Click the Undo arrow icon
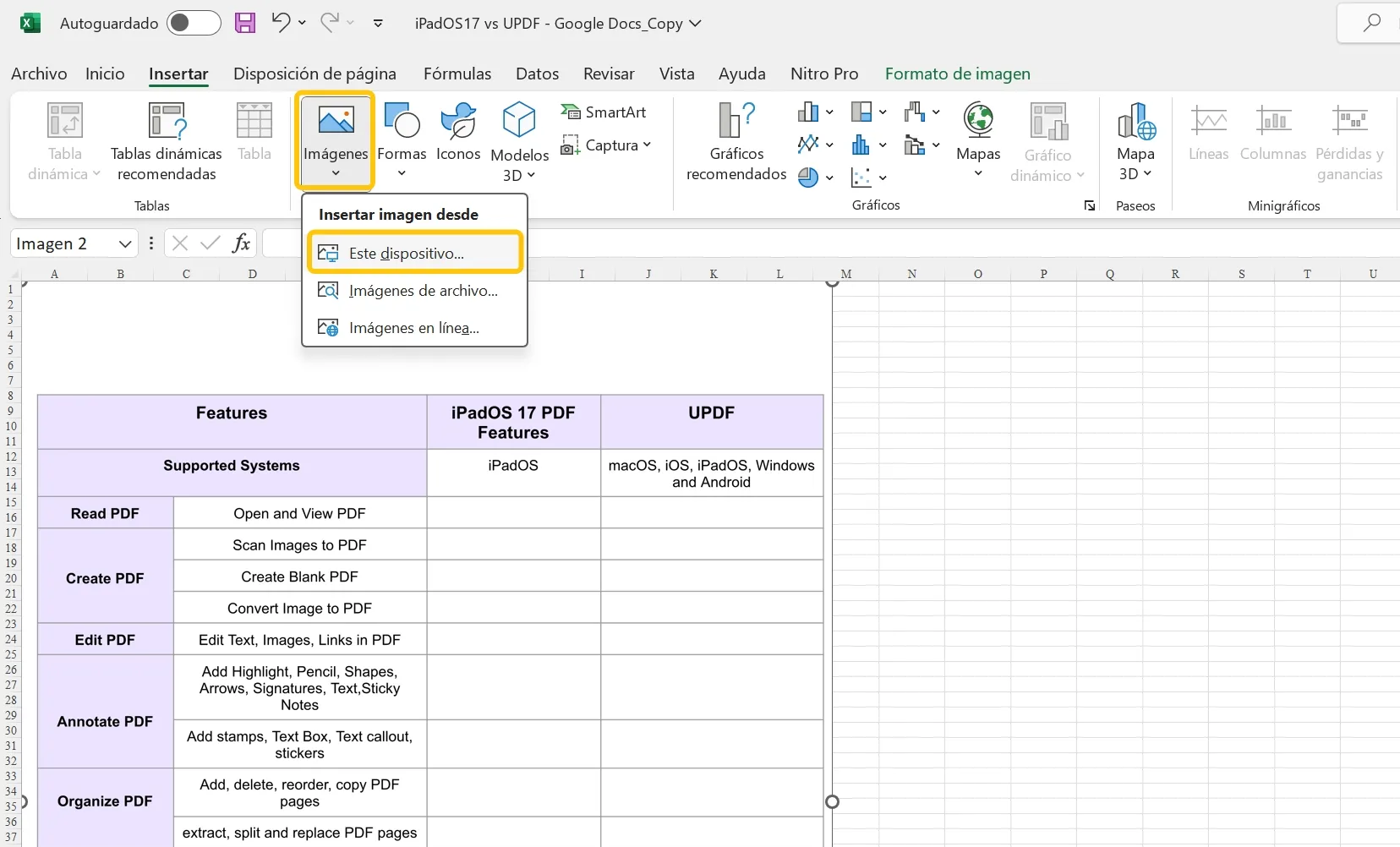The image size is (1400, 847). (x=281, y=22)
